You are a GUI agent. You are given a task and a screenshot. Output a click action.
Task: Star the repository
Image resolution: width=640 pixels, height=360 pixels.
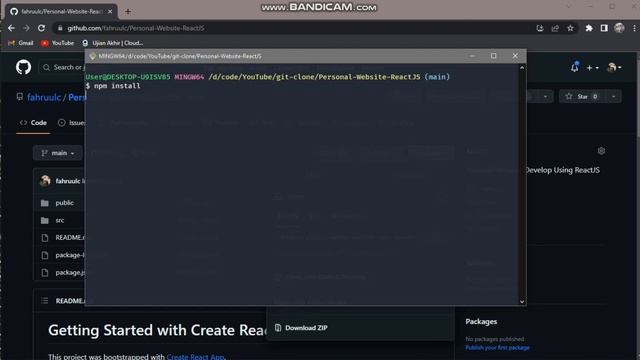(582, 96)
